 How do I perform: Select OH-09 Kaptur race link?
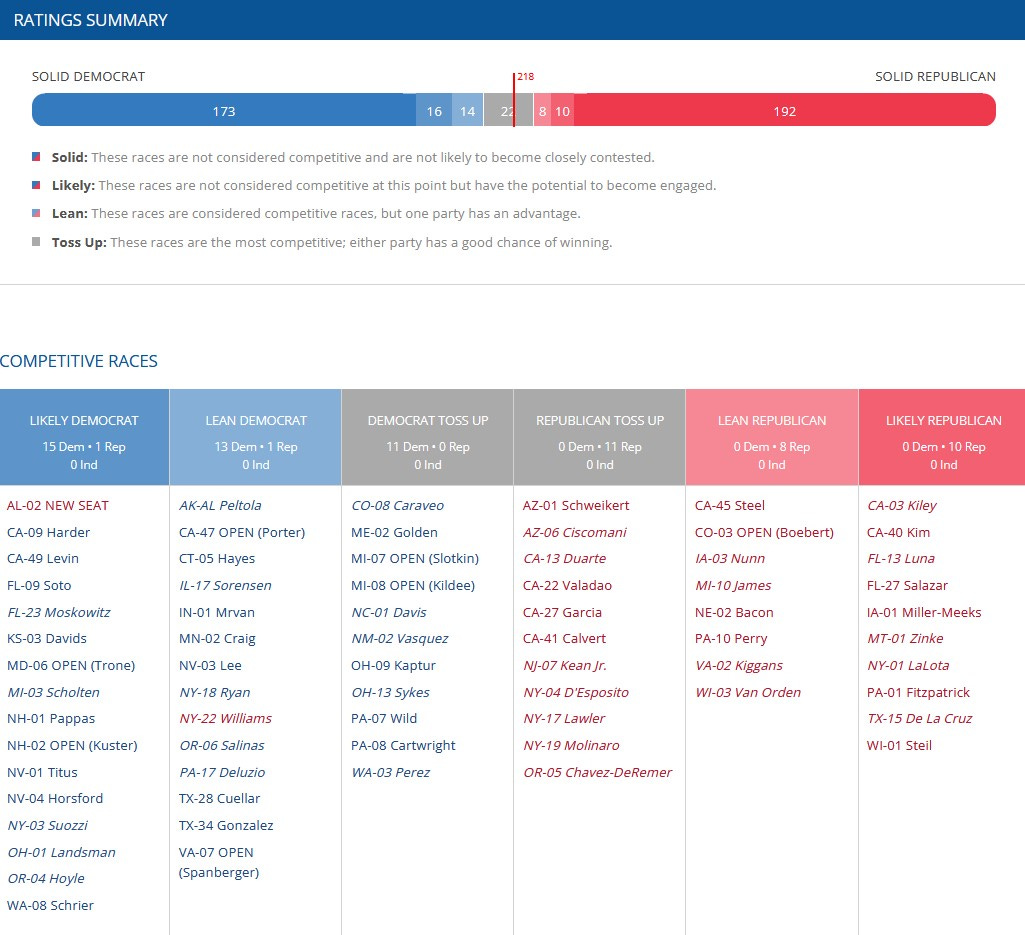point(393,665)
